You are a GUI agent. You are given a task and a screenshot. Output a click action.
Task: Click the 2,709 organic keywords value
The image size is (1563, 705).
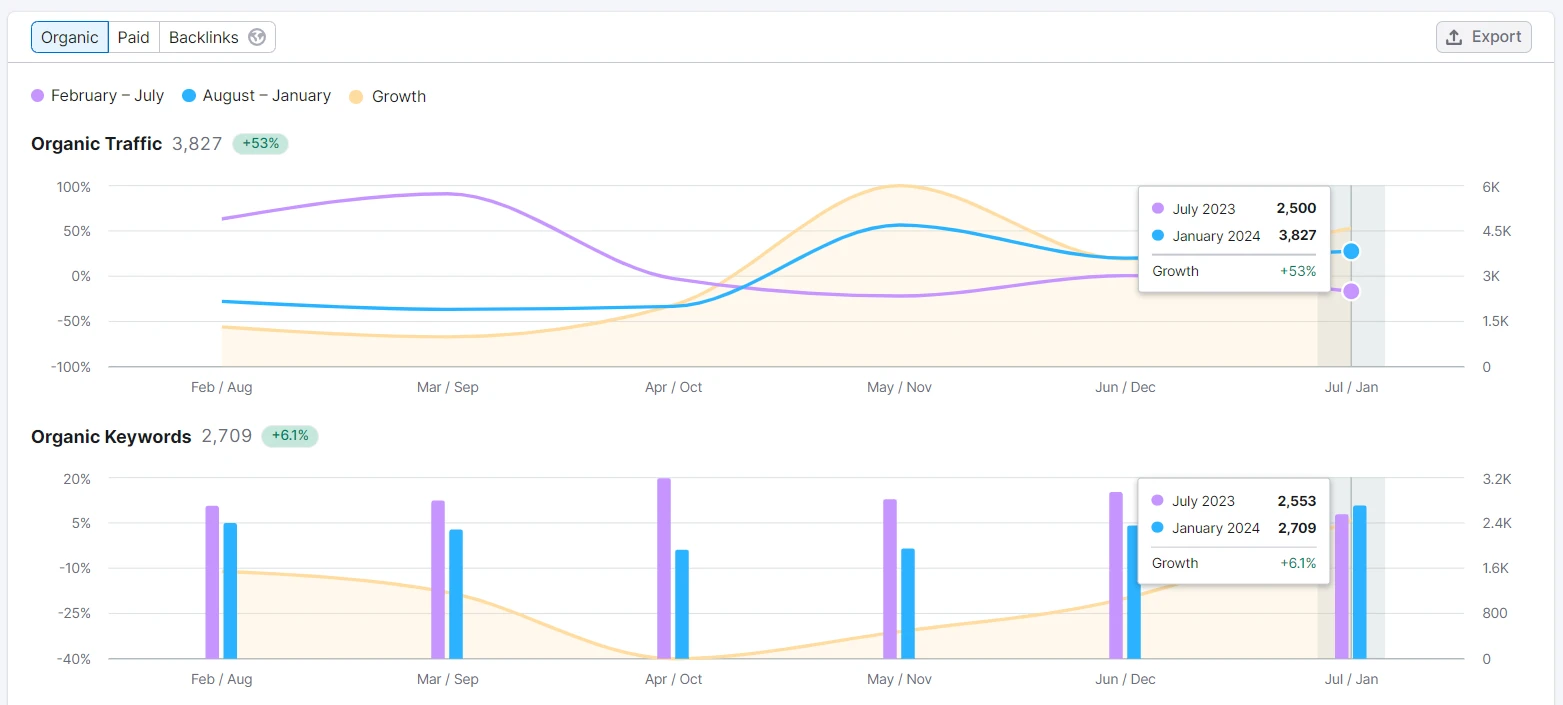click(x=227, y=437)
